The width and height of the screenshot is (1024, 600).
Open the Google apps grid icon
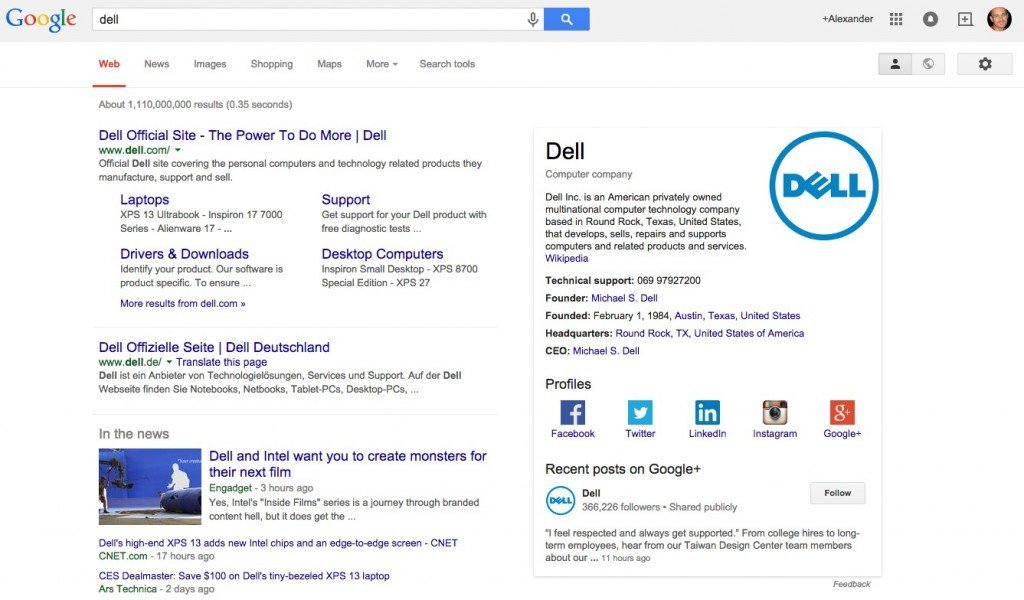(x=896, y=19)
